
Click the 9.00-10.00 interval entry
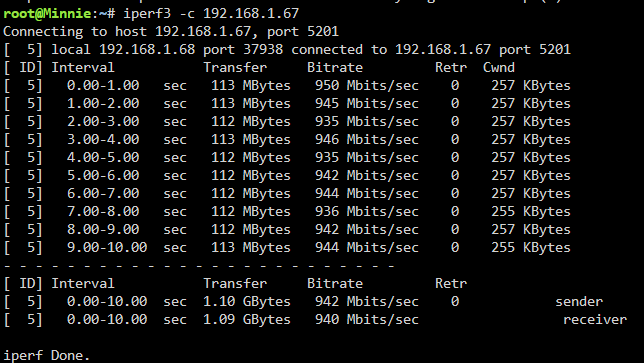[107, 248]
